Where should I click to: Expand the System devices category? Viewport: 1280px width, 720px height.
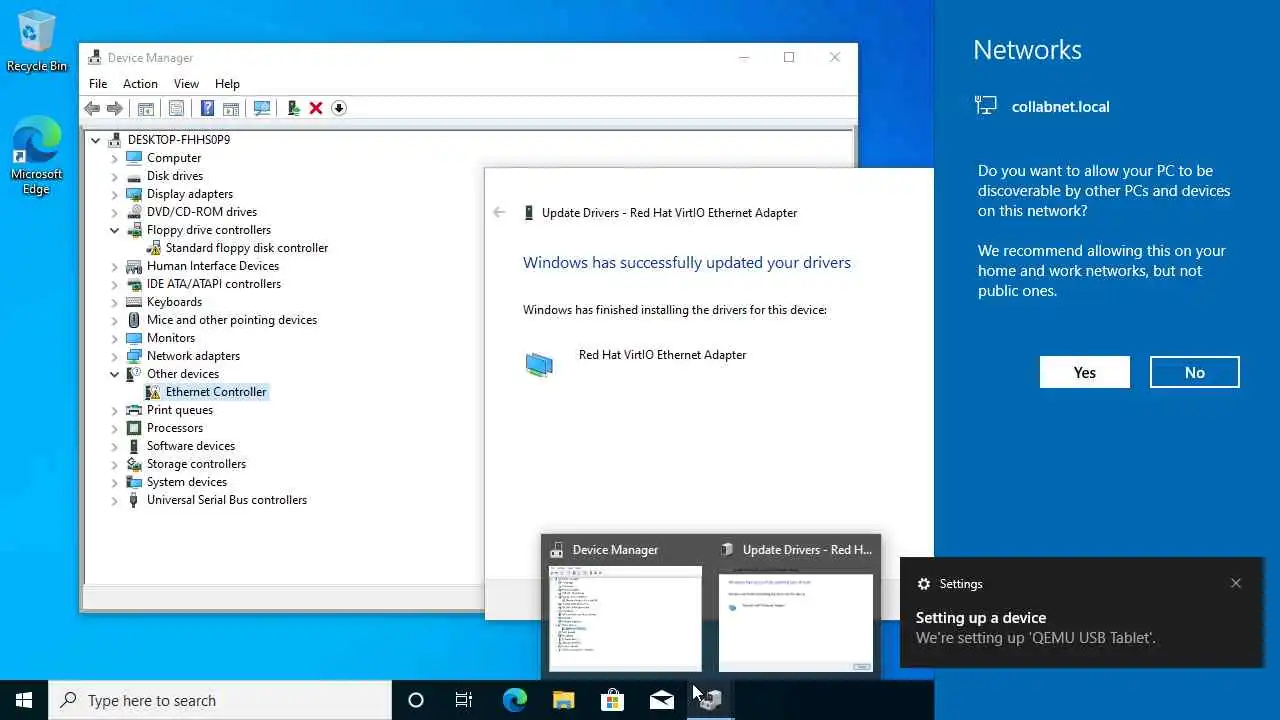[115, 482]
